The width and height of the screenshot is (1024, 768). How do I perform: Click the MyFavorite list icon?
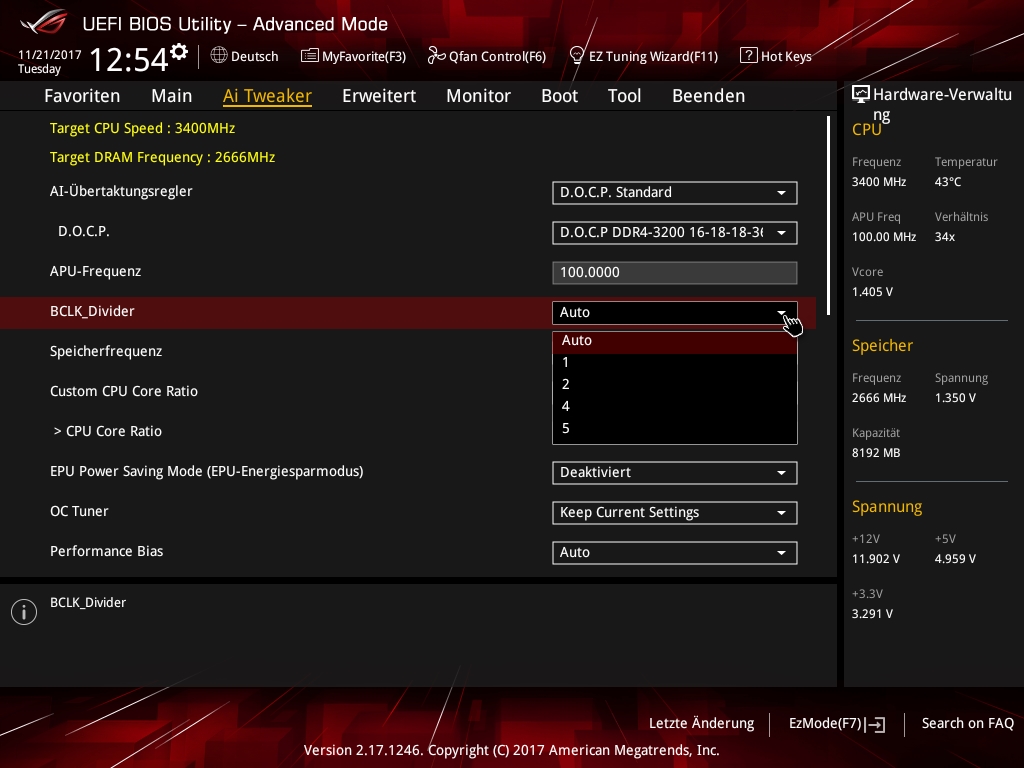pos(310,56)
